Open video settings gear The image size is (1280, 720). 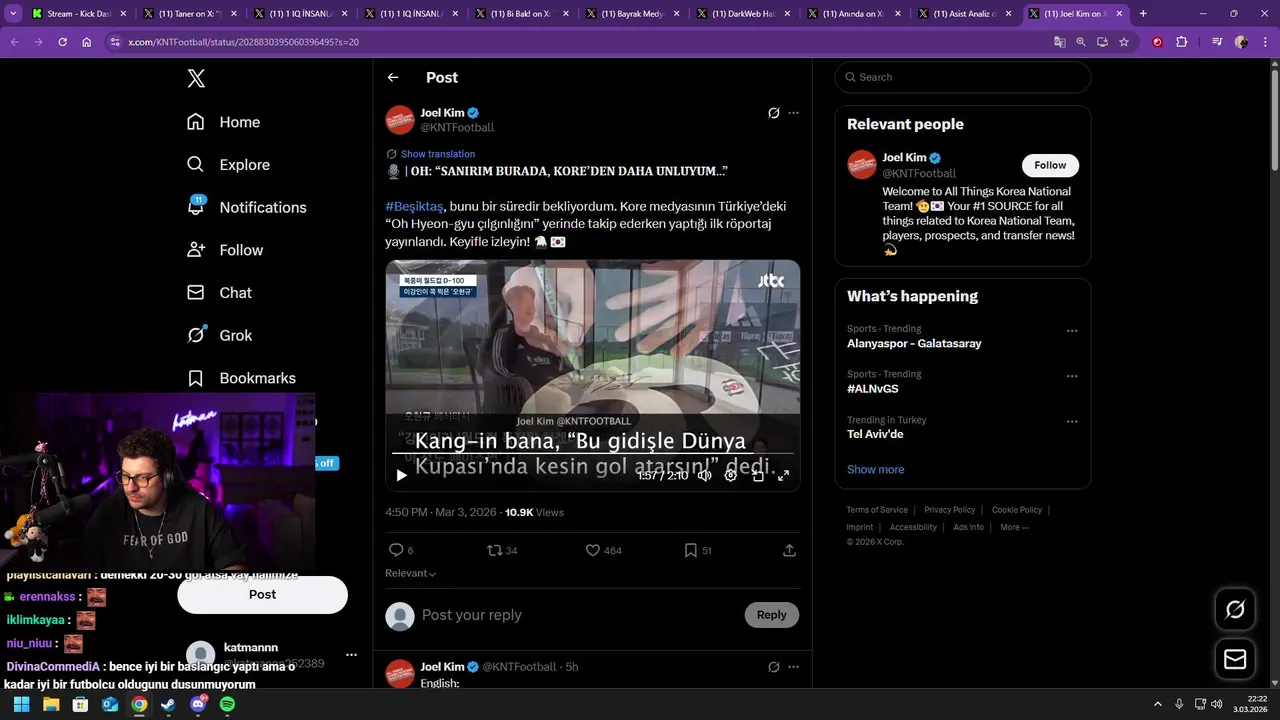click(731, 475)
